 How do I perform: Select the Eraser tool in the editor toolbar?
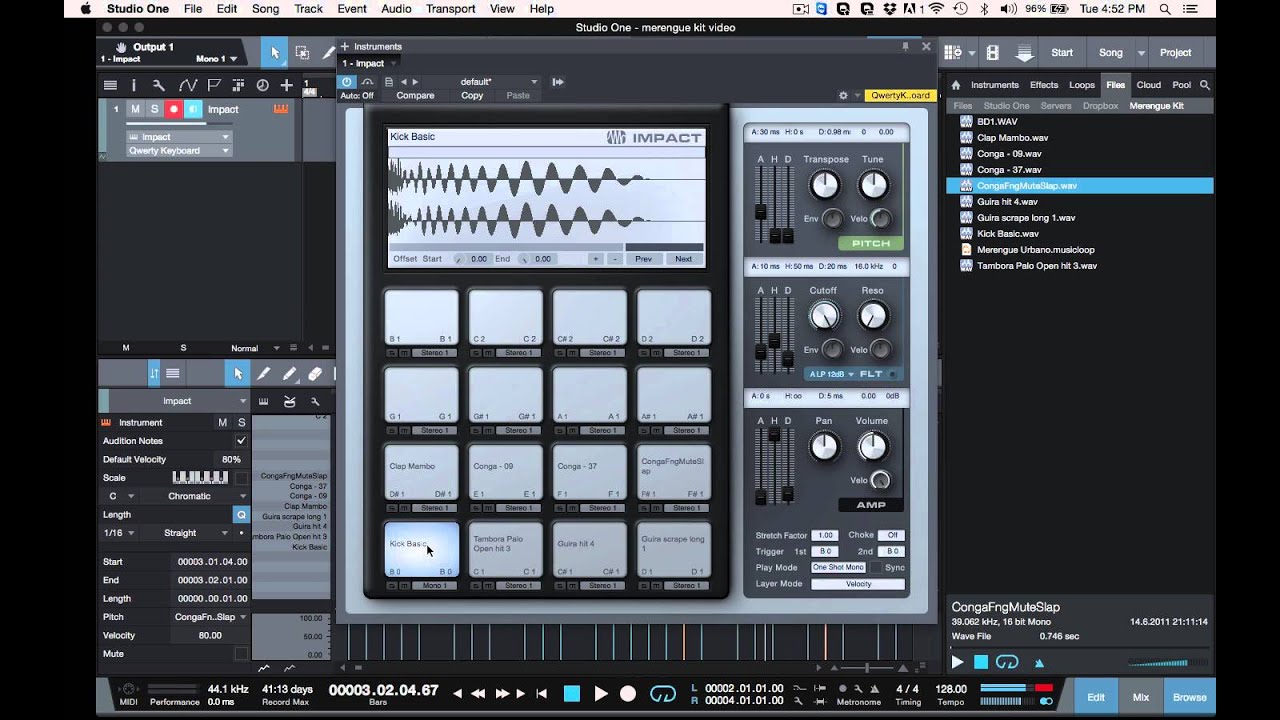pyautogui.click(x=315, y=374)
